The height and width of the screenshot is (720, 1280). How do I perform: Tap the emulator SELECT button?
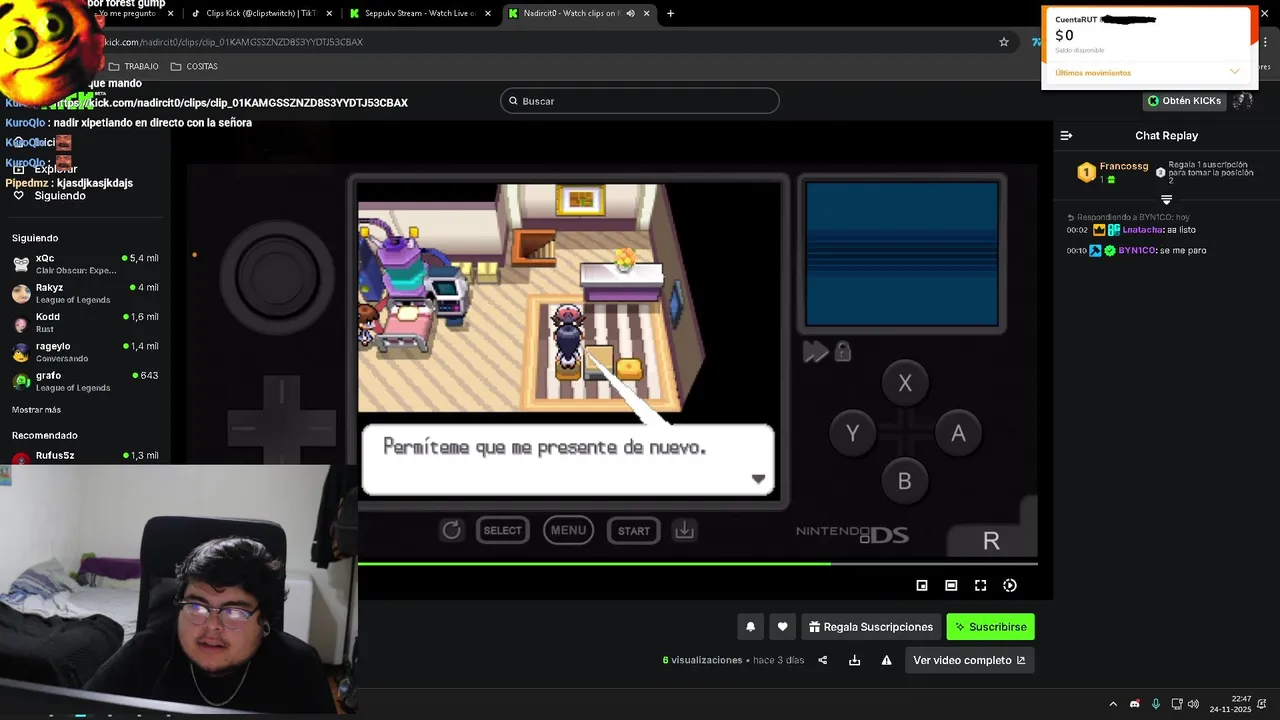point(503,530)
